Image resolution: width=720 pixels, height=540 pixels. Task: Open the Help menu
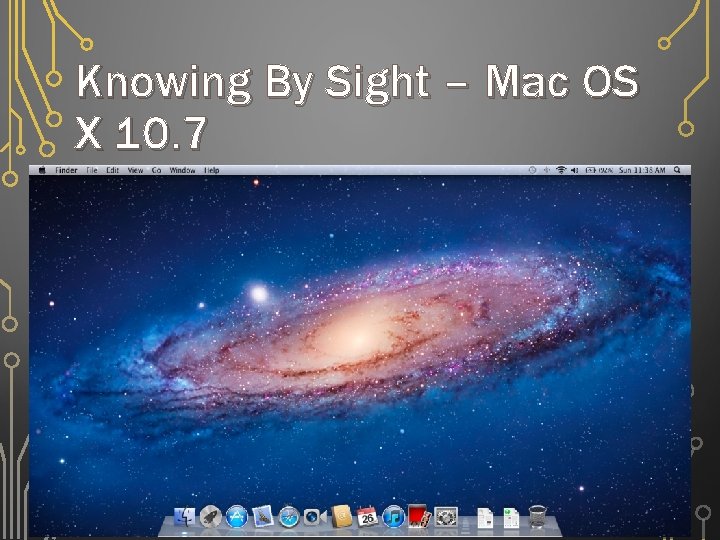coord(212,170)
